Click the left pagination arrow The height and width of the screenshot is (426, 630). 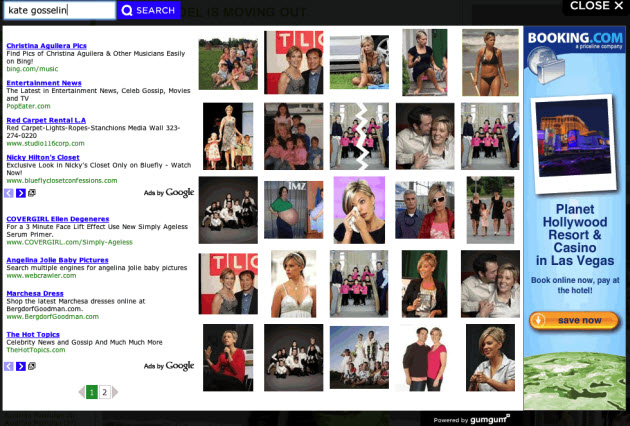(82, 392)
